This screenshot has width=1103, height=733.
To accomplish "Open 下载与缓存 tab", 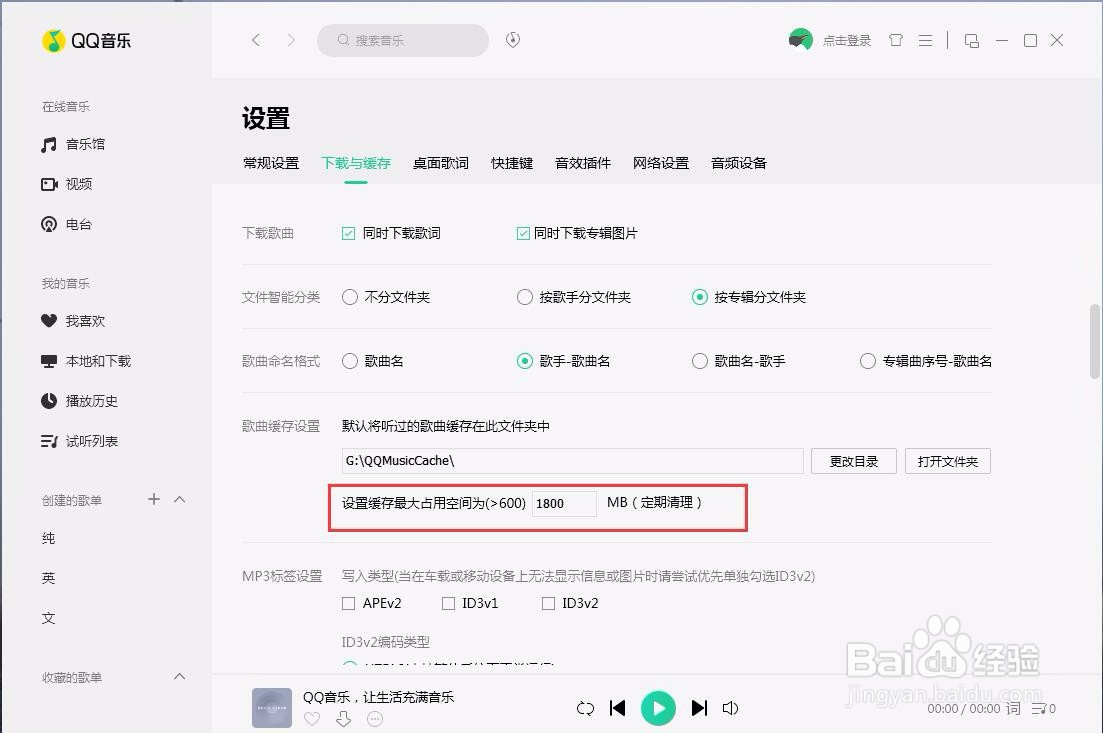I will 356,163.
